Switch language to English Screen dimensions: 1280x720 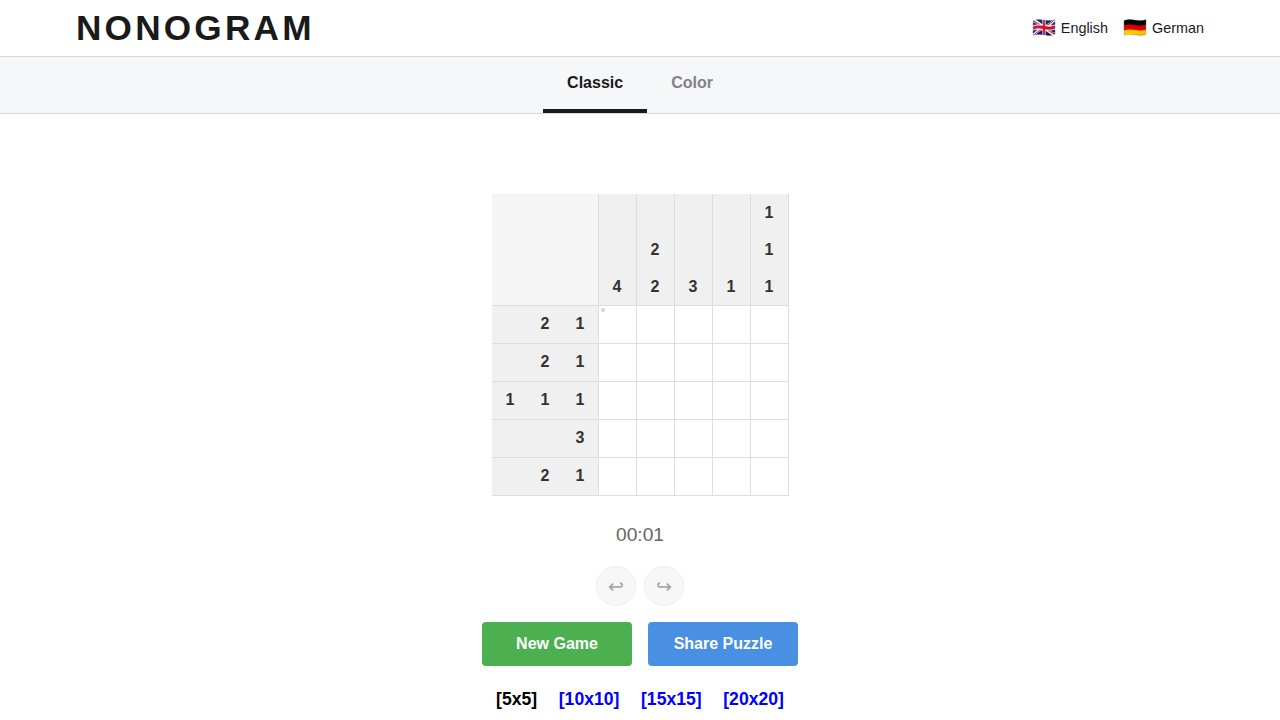point(1083,28)
